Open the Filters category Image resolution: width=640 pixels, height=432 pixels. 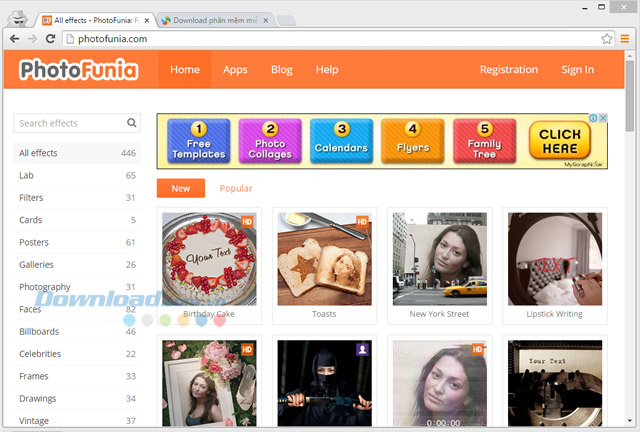[x=77, y=198]
